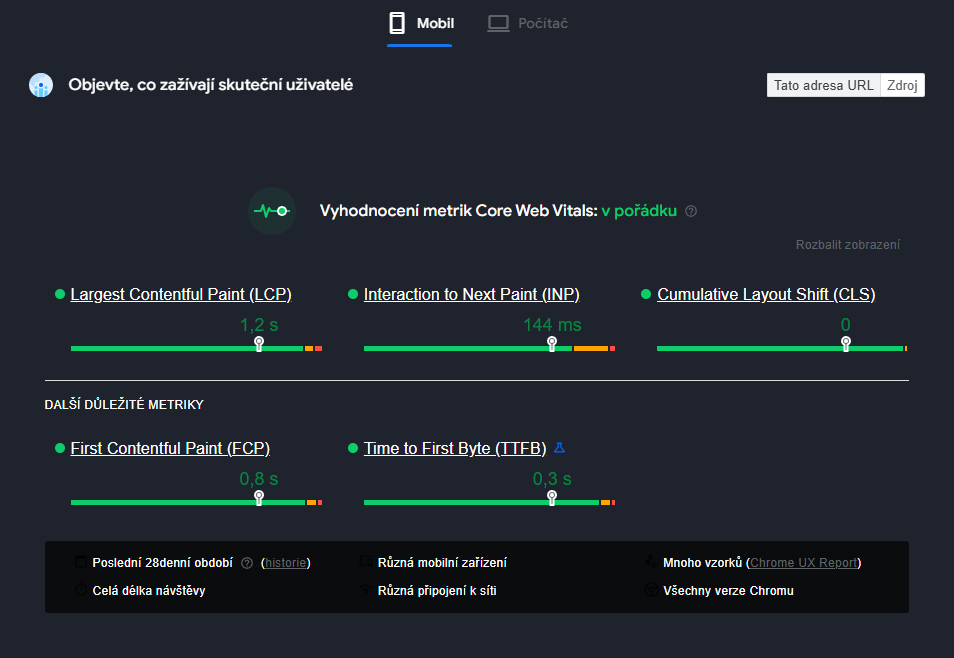Open the First Contentful Paint (FCP) link

tap(170, 448)
